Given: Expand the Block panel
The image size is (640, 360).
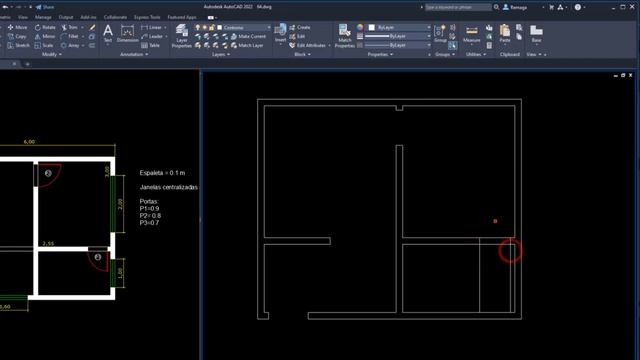Looking at the screenshot, I should pos(302,54).
